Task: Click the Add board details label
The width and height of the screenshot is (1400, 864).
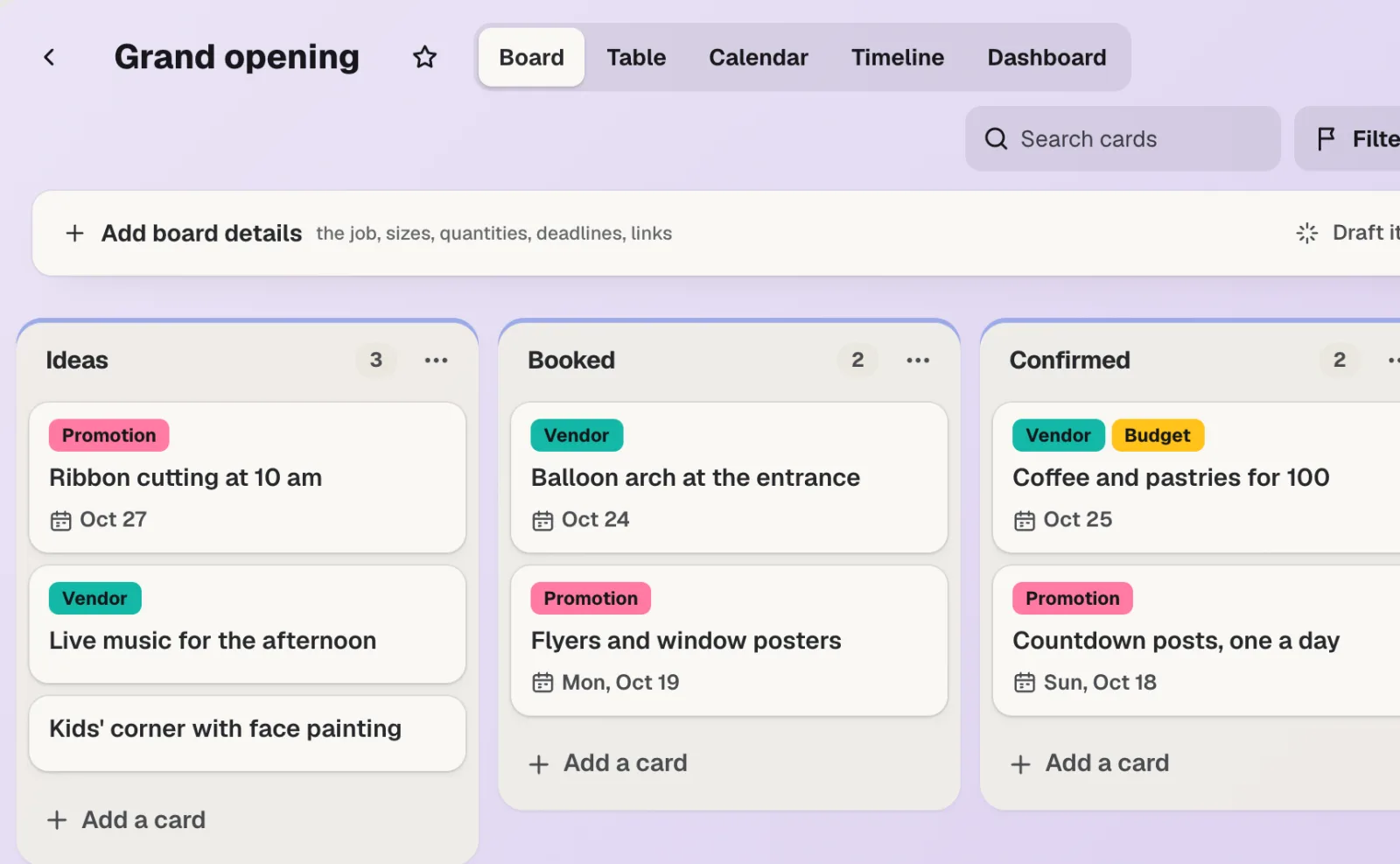Action: 201,234
